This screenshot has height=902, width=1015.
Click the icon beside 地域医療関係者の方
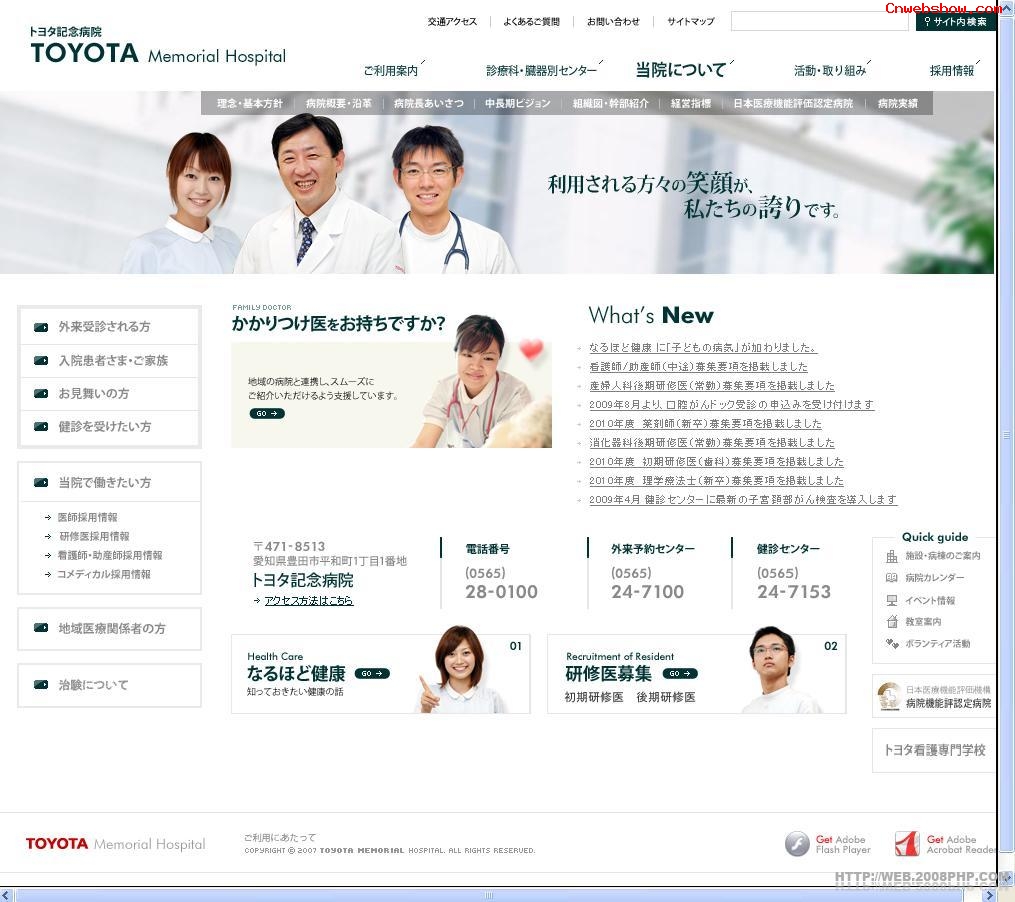[41, 628]
